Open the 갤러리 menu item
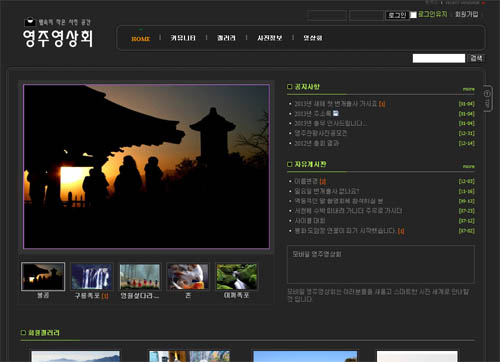The image size is (500, 362). tap(226, 38)
